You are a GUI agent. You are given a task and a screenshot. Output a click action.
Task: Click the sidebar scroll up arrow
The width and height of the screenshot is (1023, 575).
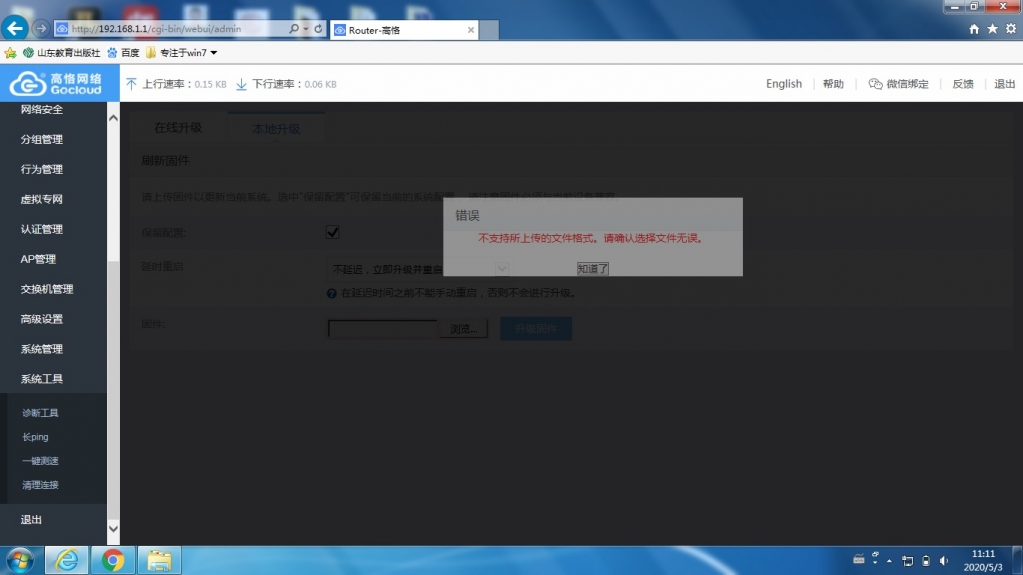(113, 118)
